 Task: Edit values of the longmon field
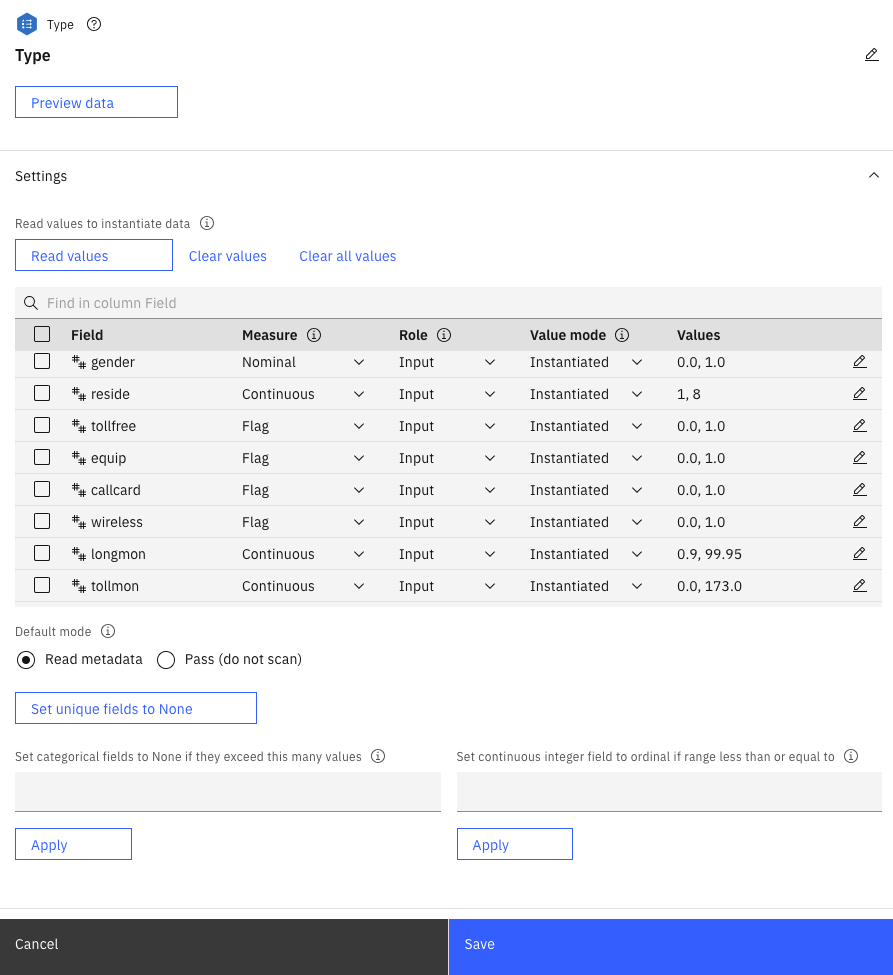click(x=859, y=553)
